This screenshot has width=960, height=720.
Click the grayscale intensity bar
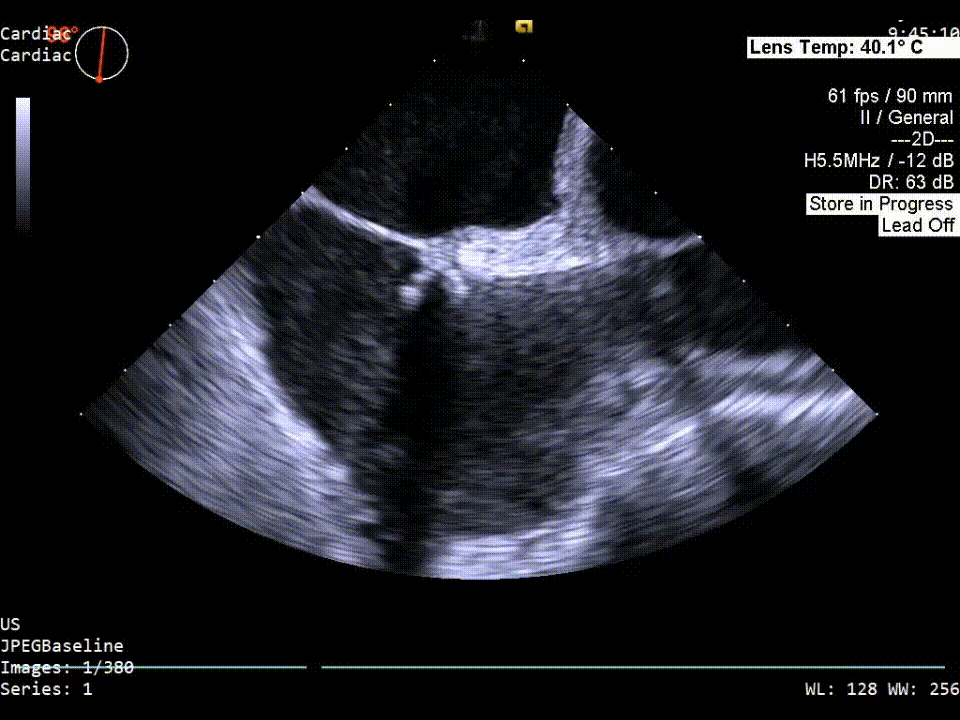click(23, 163)
